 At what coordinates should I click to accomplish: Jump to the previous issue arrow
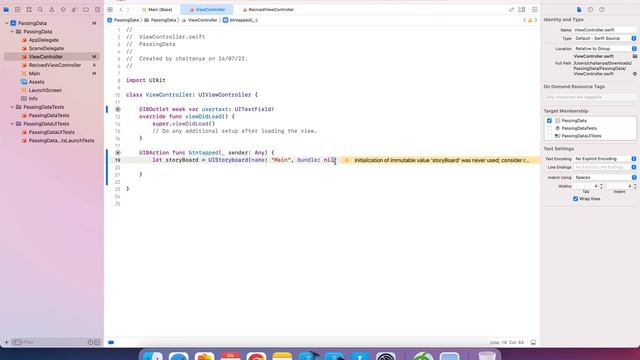pos(524,20)
